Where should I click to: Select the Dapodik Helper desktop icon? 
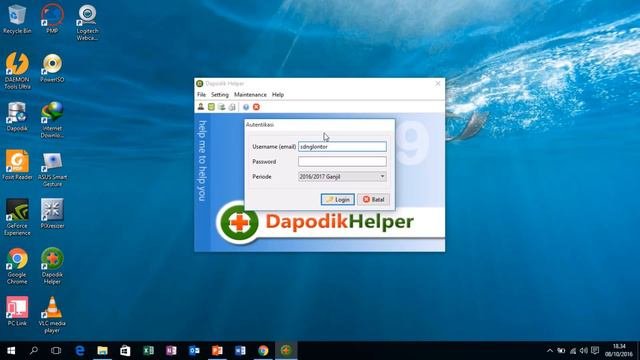click(x=52, y=266)
